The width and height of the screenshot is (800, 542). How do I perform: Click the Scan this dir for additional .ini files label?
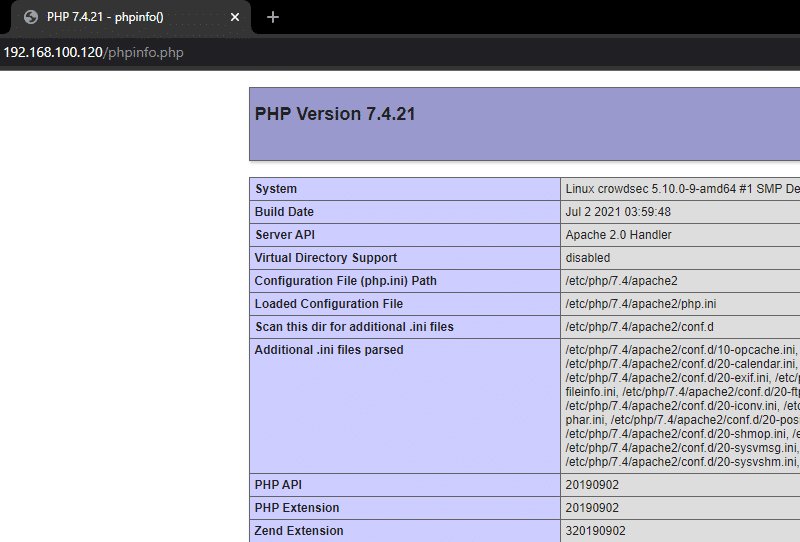(x=354, y=327)
